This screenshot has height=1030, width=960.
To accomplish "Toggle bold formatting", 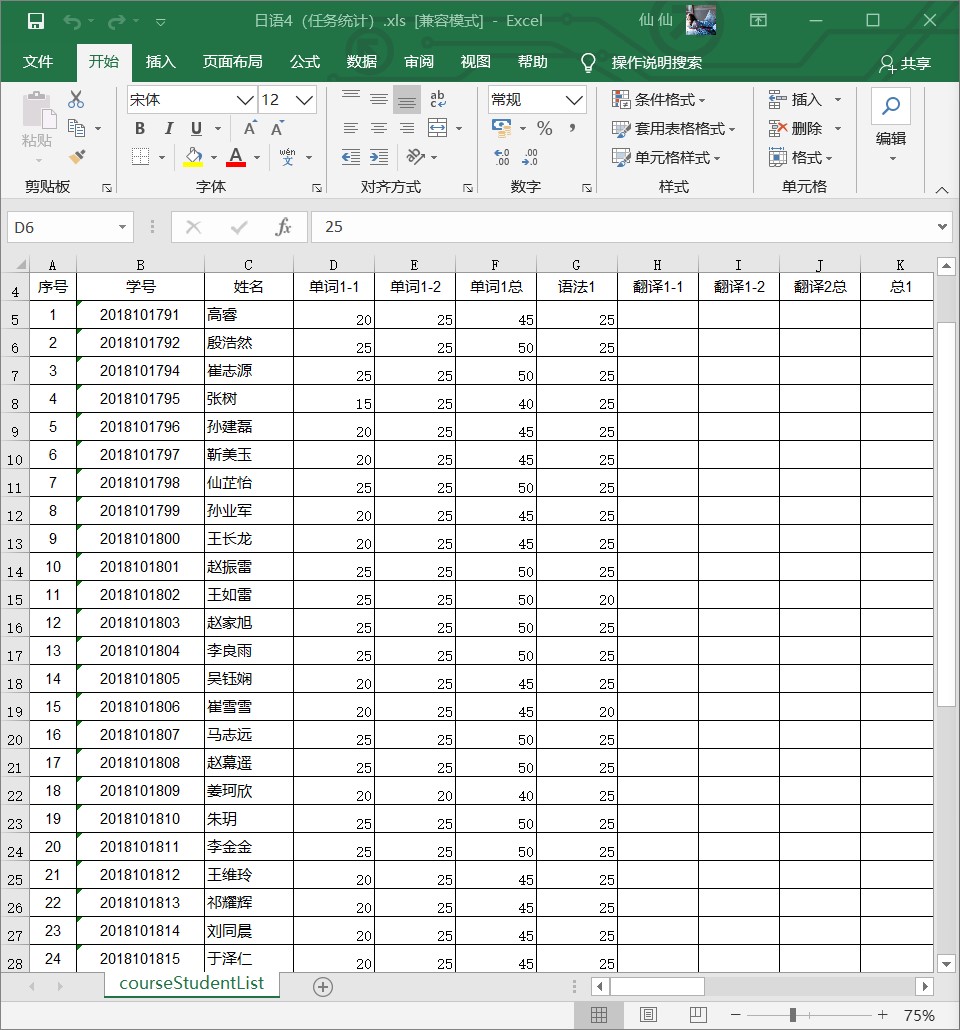I will point(140,128).
